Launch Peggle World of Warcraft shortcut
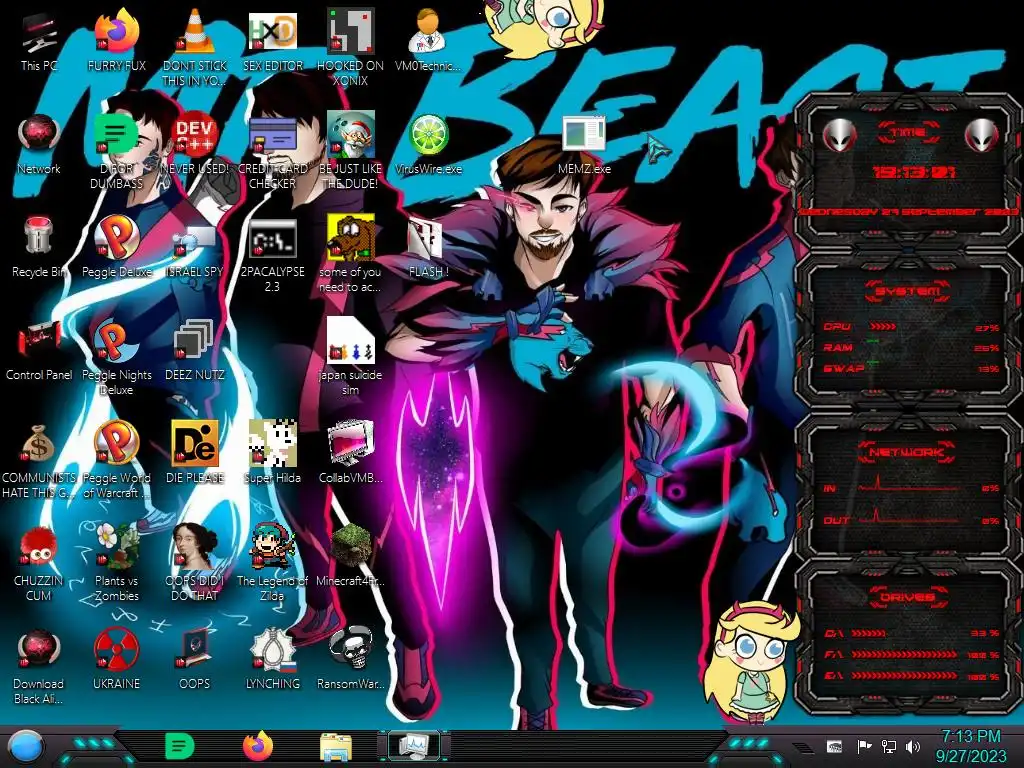 click(x=116, y=460)
